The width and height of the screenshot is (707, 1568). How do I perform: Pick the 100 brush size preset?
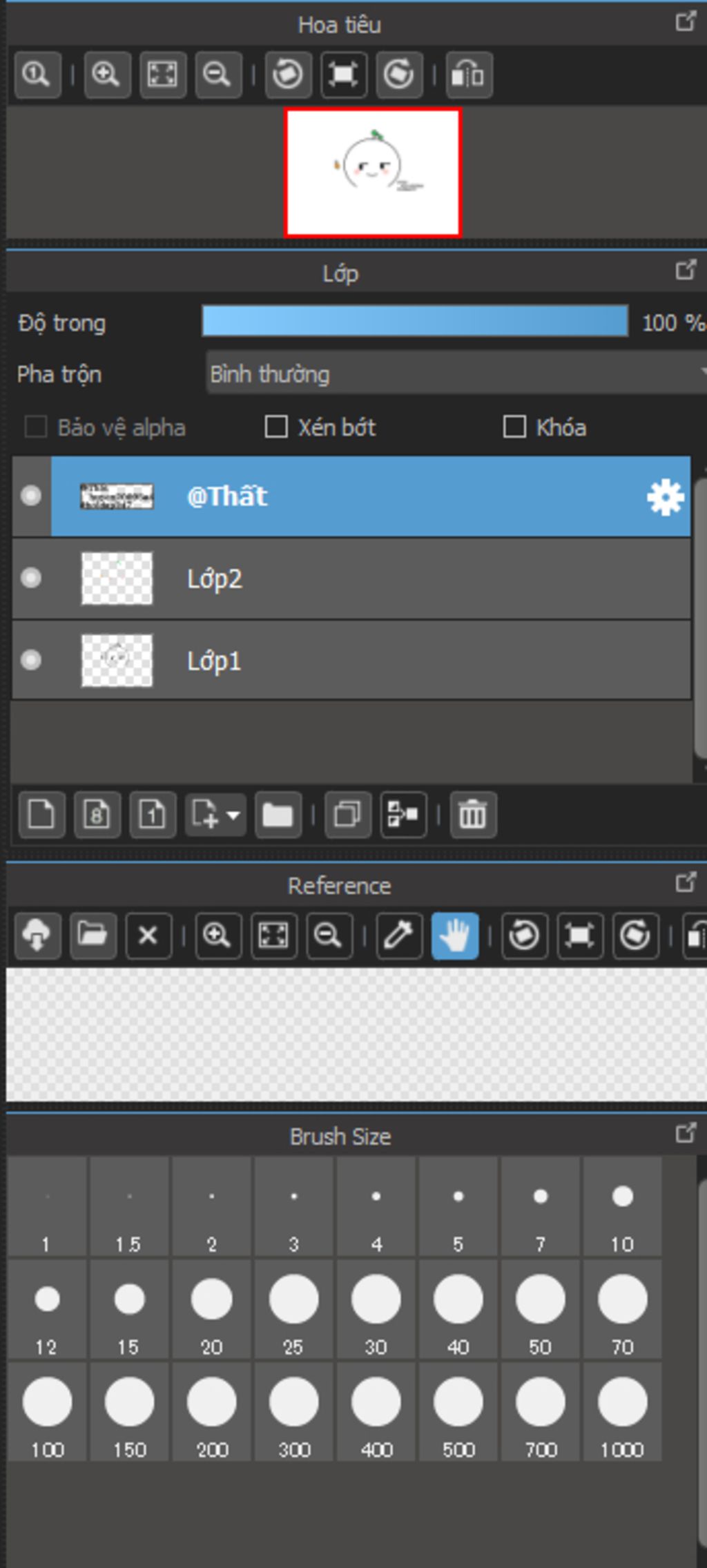(x=47, y=1411)
